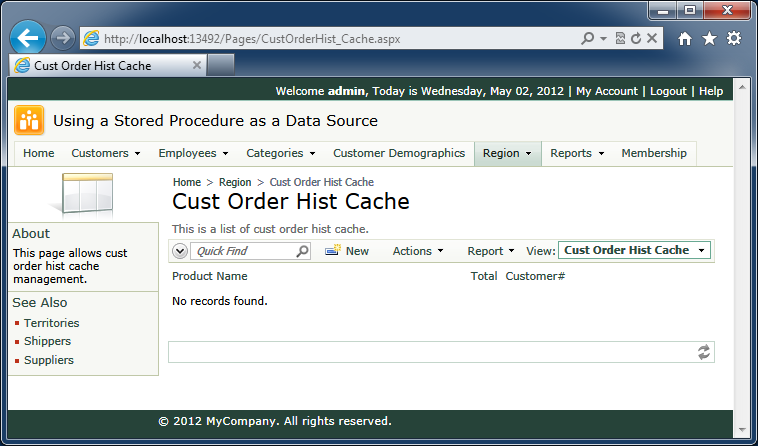
Task: Click the browser forward arrow button
Action: tap(63, 38)
